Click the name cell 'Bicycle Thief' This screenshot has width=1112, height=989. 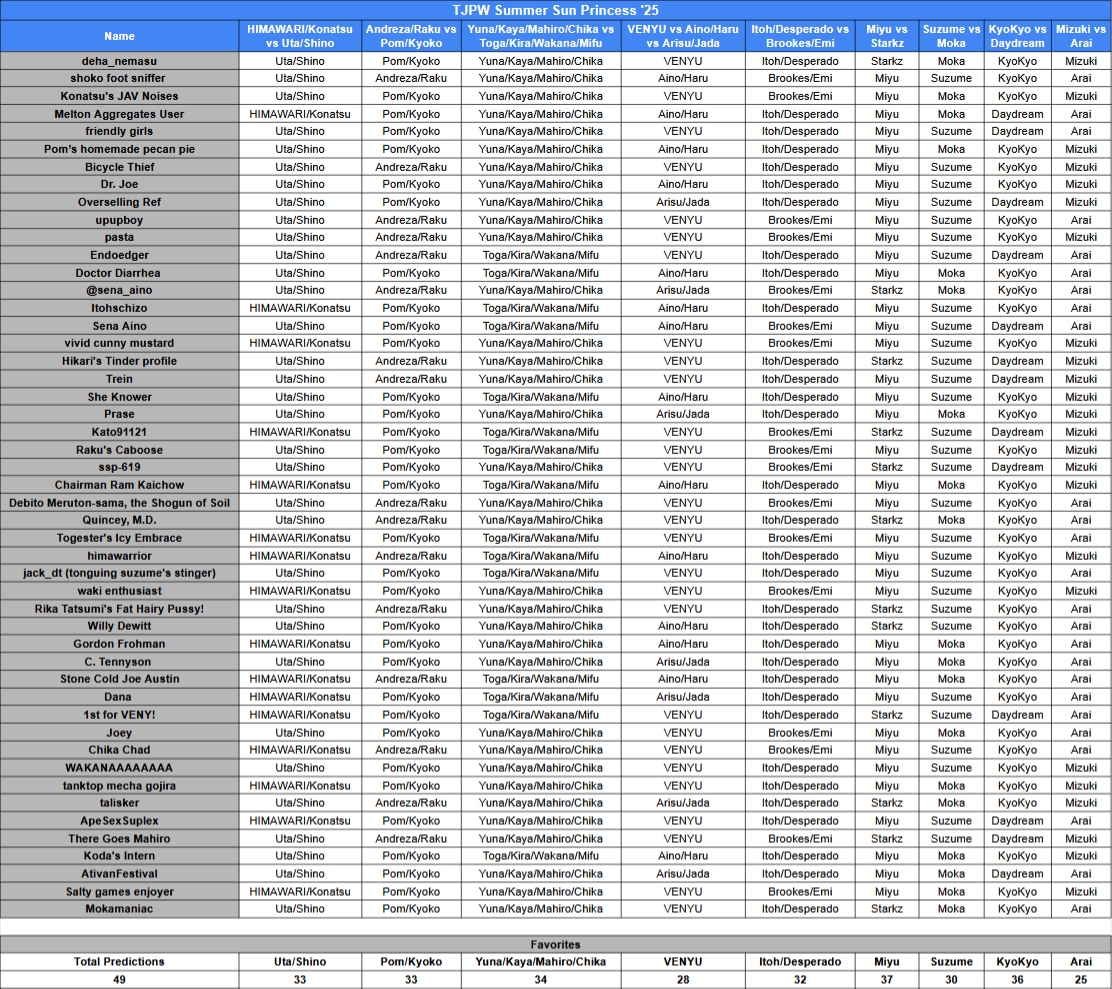119,167
